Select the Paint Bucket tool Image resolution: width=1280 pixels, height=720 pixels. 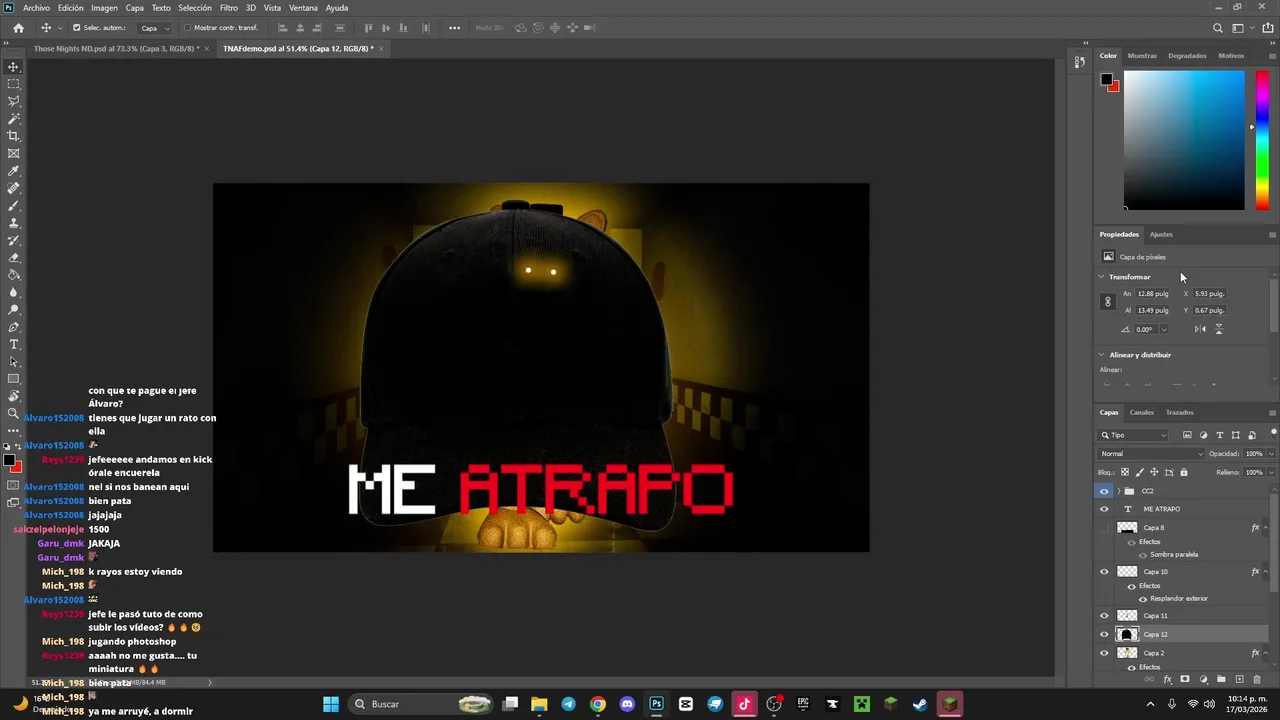coord(14,275)
